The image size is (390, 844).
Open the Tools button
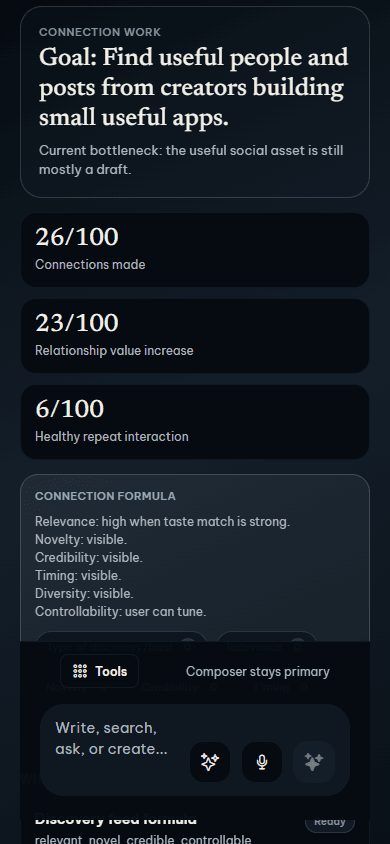(100, 671)
